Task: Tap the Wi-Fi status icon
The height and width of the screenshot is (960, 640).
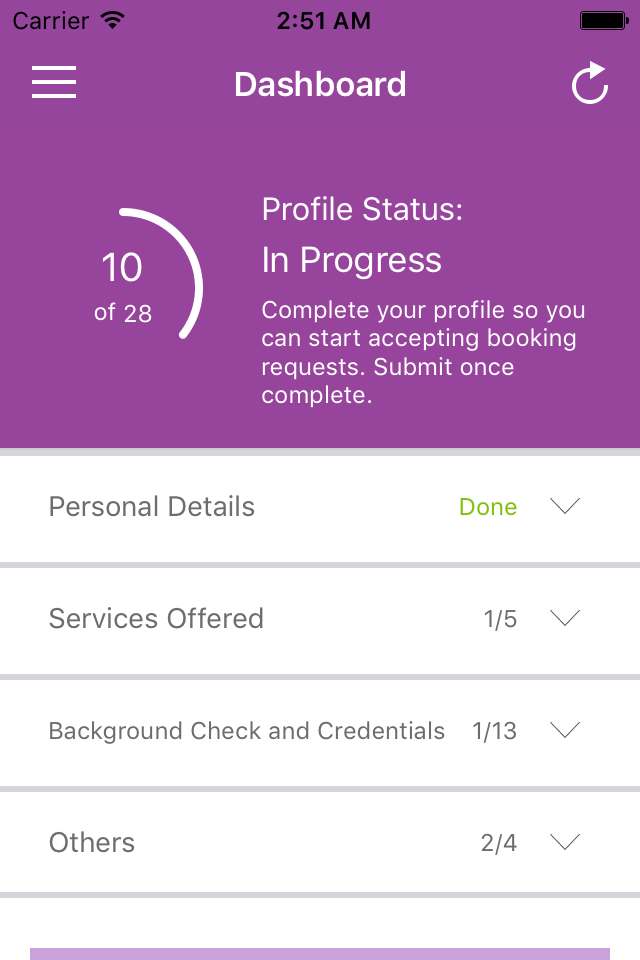Action: click(x=113, y=20)
